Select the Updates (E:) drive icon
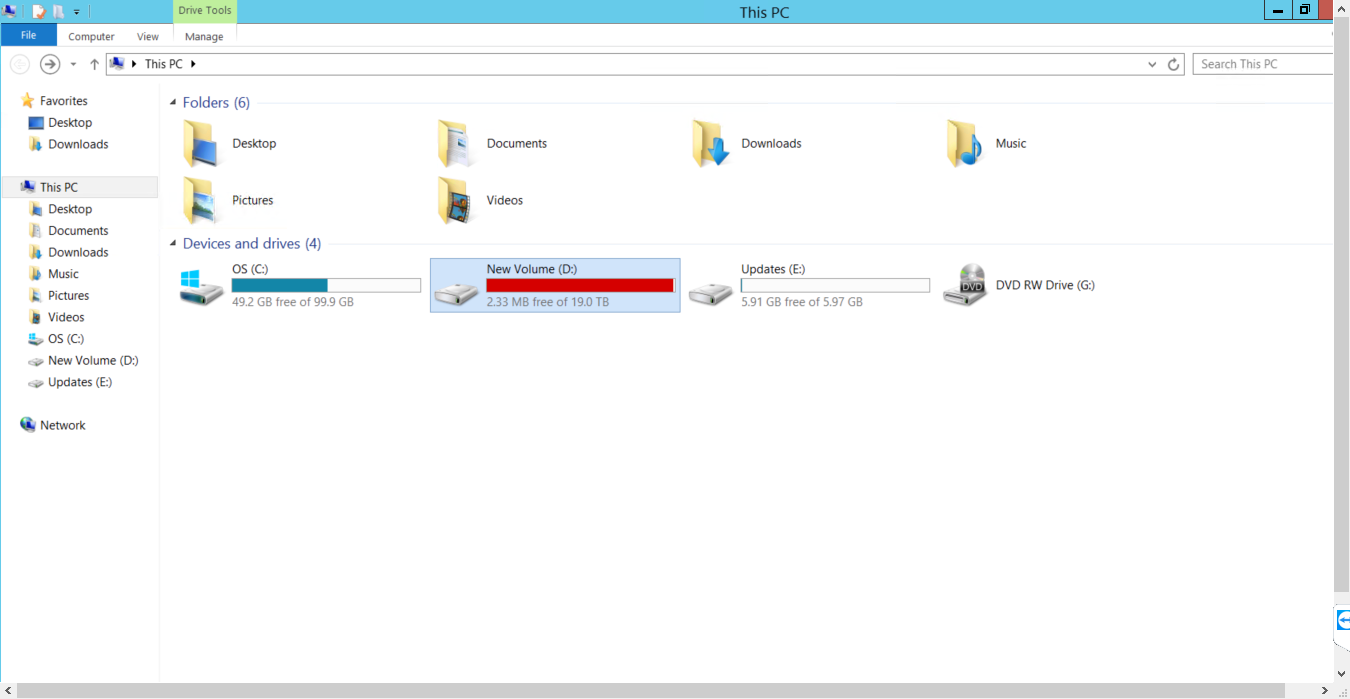The image size is (1350, 699). (711, 293)
